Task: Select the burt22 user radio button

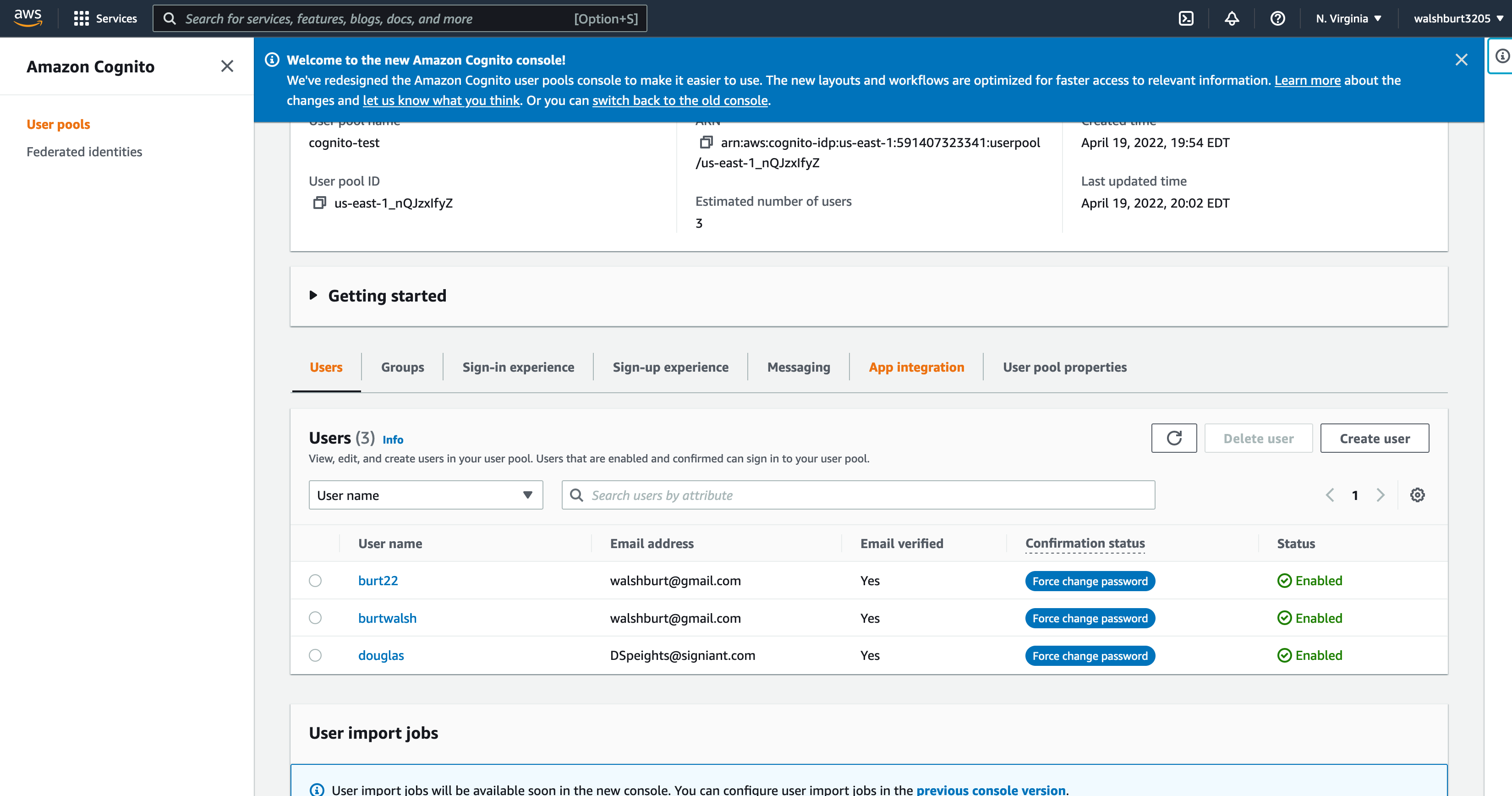Action: (x=315, y=581)
